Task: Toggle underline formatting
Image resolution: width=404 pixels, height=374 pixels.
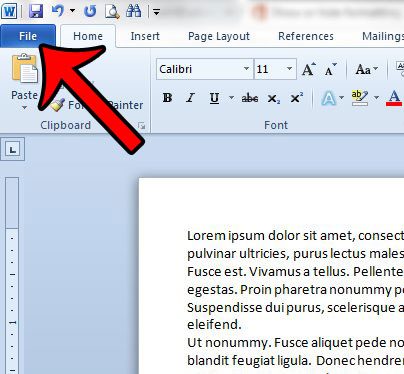Action: point(214,98)
